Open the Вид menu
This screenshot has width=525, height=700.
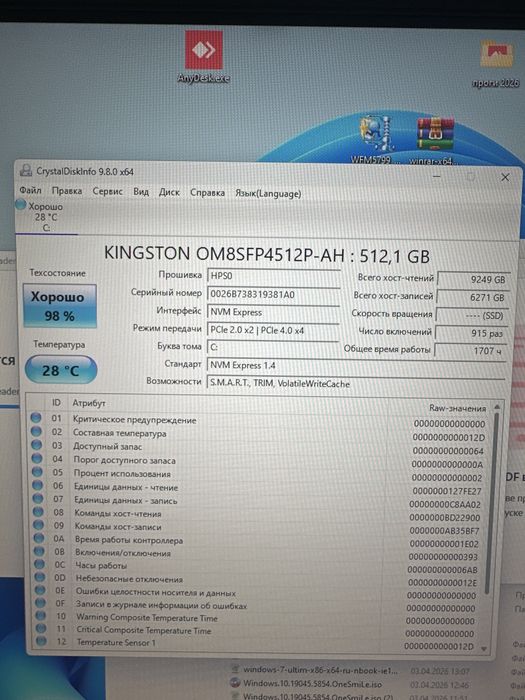pos(141,192)
